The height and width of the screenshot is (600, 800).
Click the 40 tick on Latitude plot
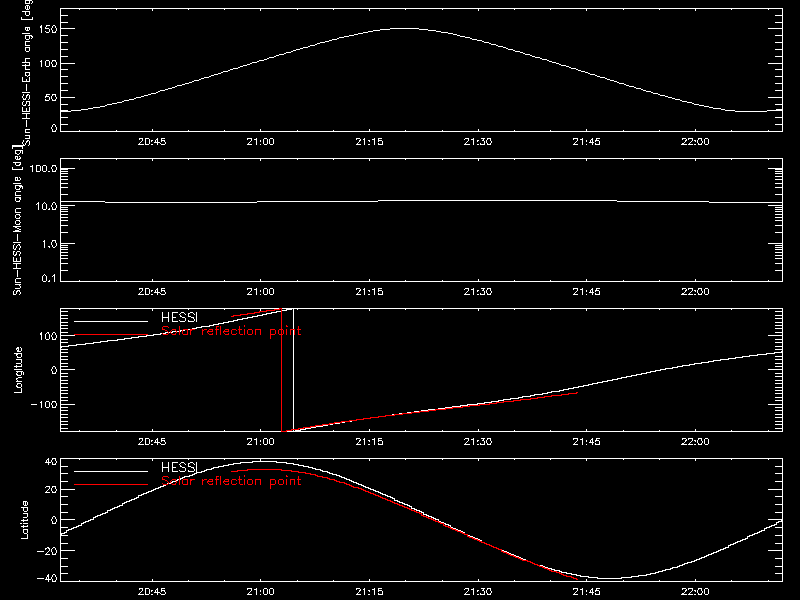pos(51,462)
